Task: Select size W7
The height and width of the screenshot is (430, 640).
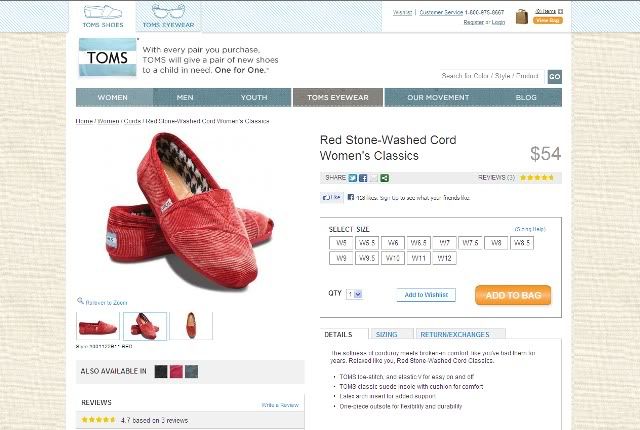Action: point(444,243)
